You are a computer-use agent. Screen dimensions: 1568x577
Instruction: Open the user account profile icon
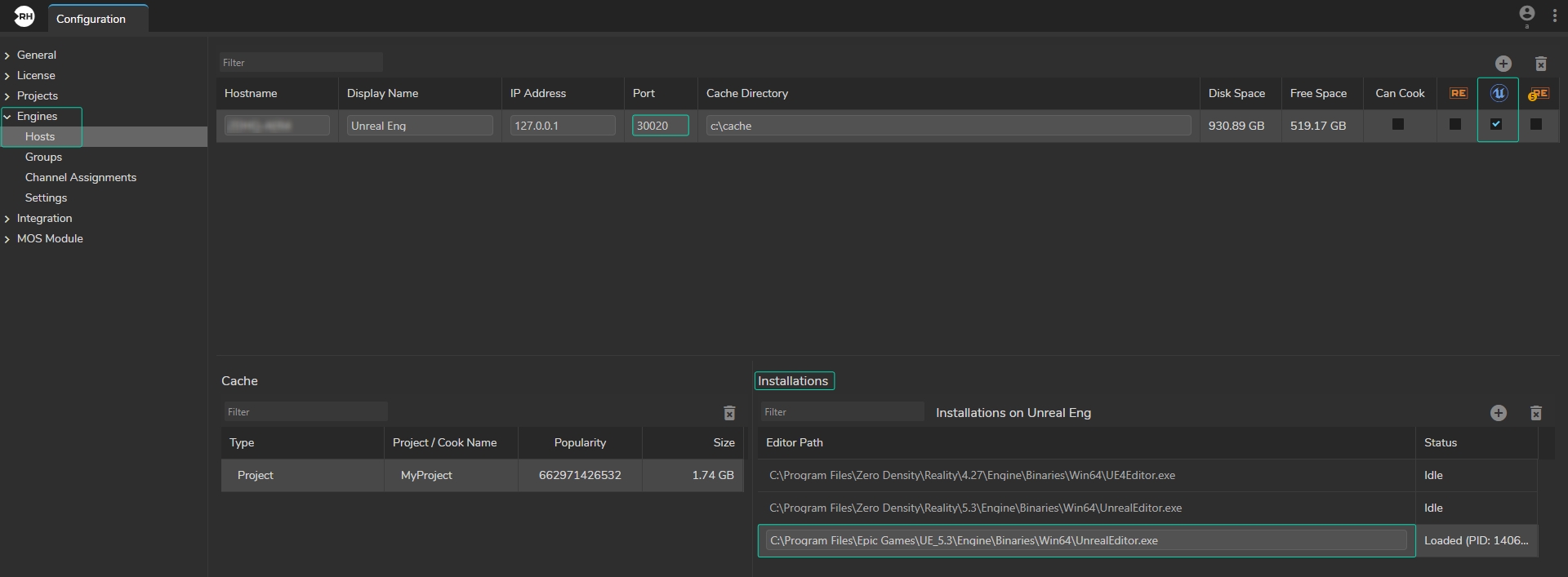coord(1526,14)
